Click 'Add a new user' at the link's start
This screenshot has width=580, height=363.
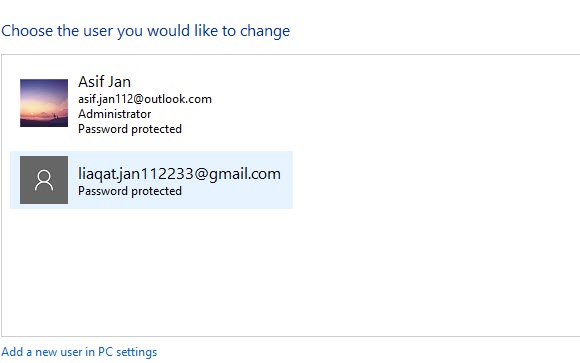coord(42,352)
